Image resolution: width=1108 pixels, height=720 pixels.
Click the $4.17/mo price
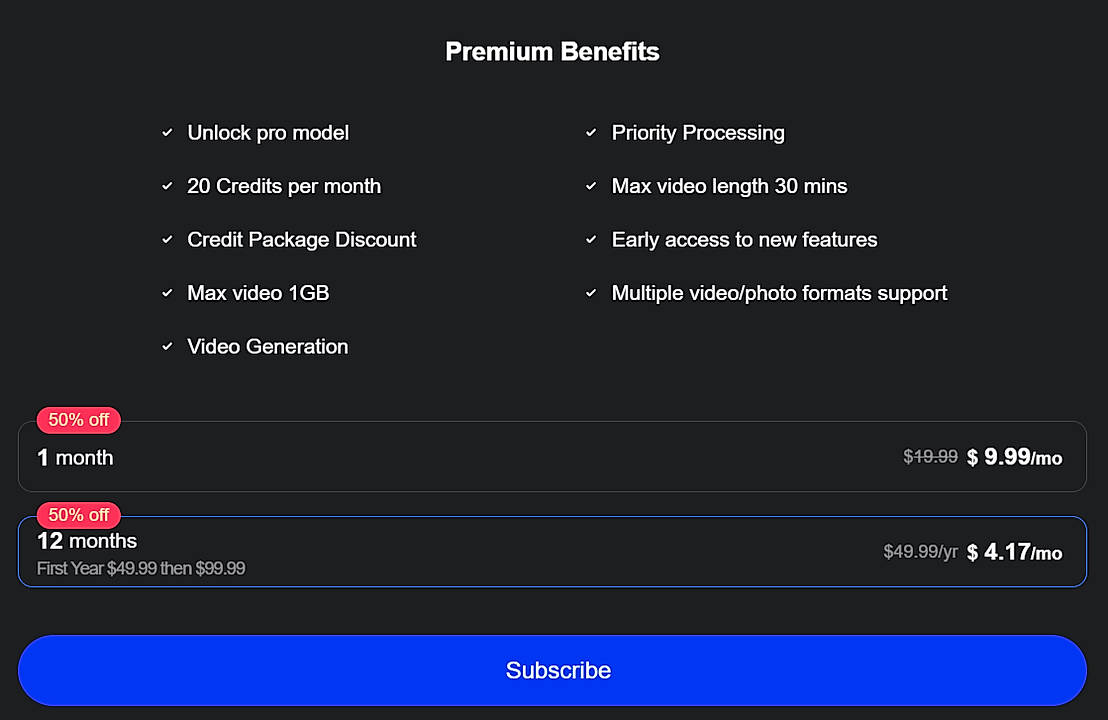click(x=1014, y=552)
